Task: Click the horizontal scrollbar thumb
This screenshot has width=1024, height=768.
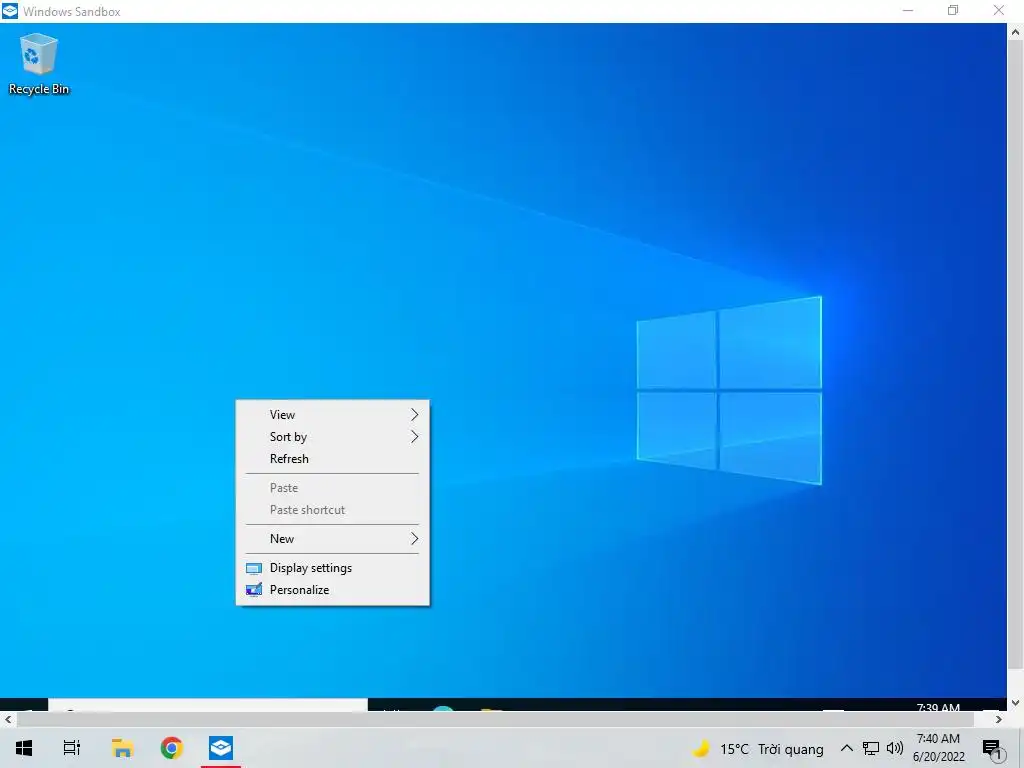Action: pos(496,719)
